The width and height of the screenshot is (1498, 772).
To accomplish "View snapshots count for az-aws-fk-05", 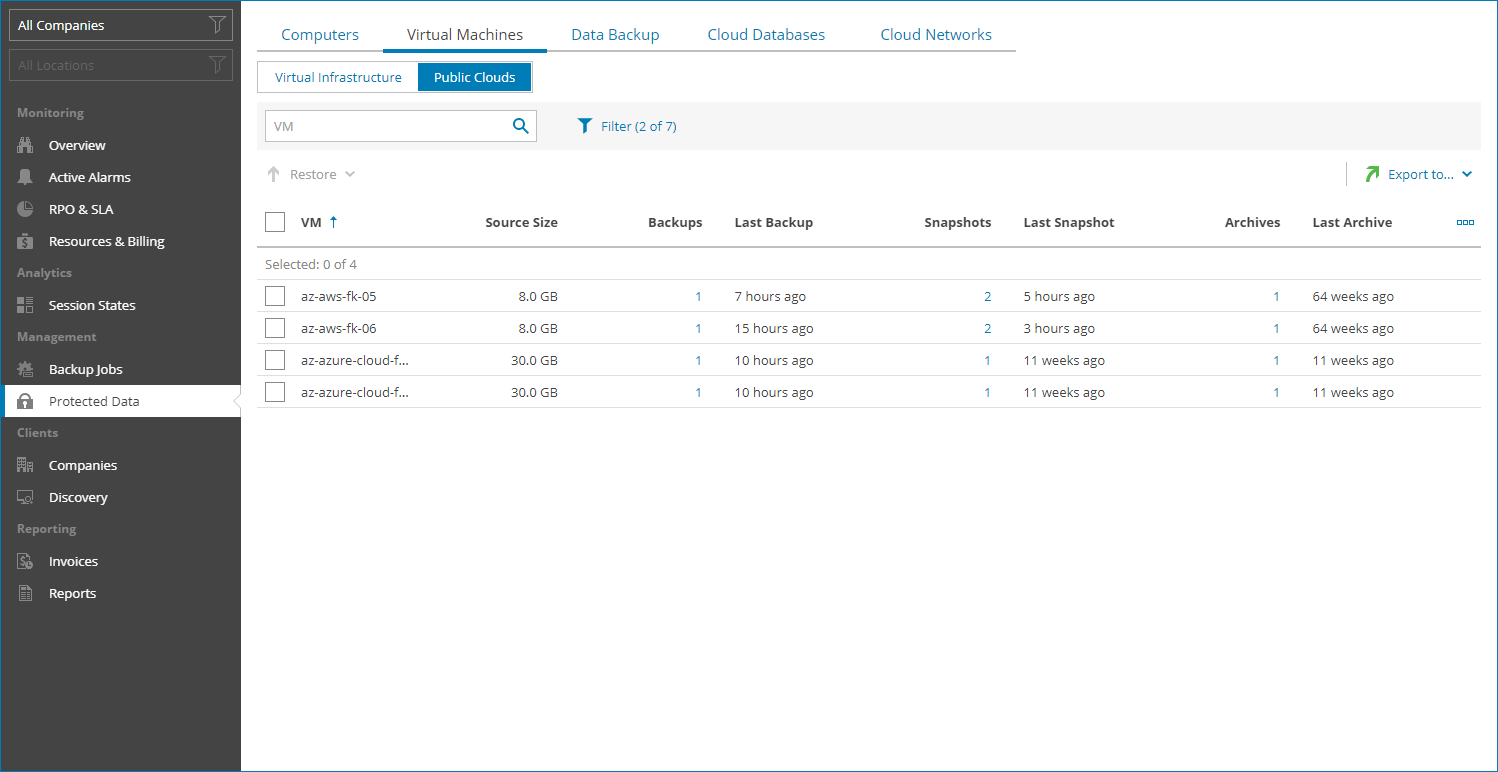I will [x=987, y=295].
